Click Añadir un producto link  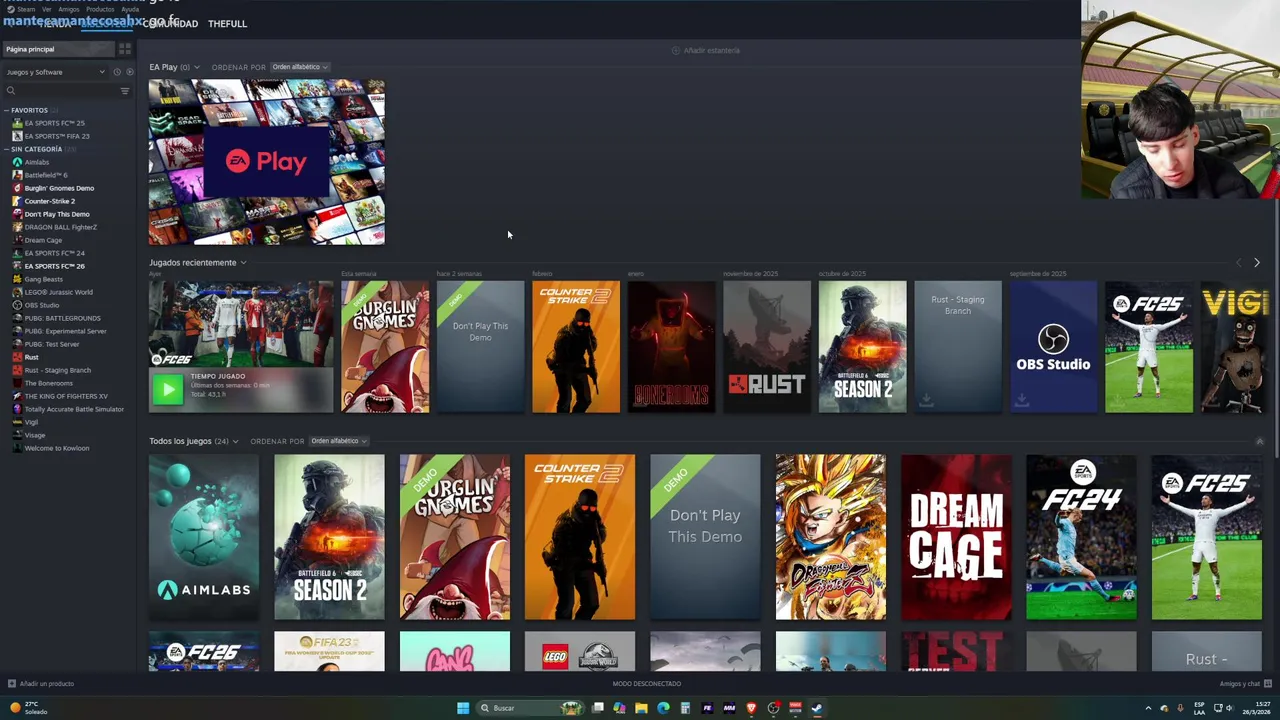coord(41,684)
